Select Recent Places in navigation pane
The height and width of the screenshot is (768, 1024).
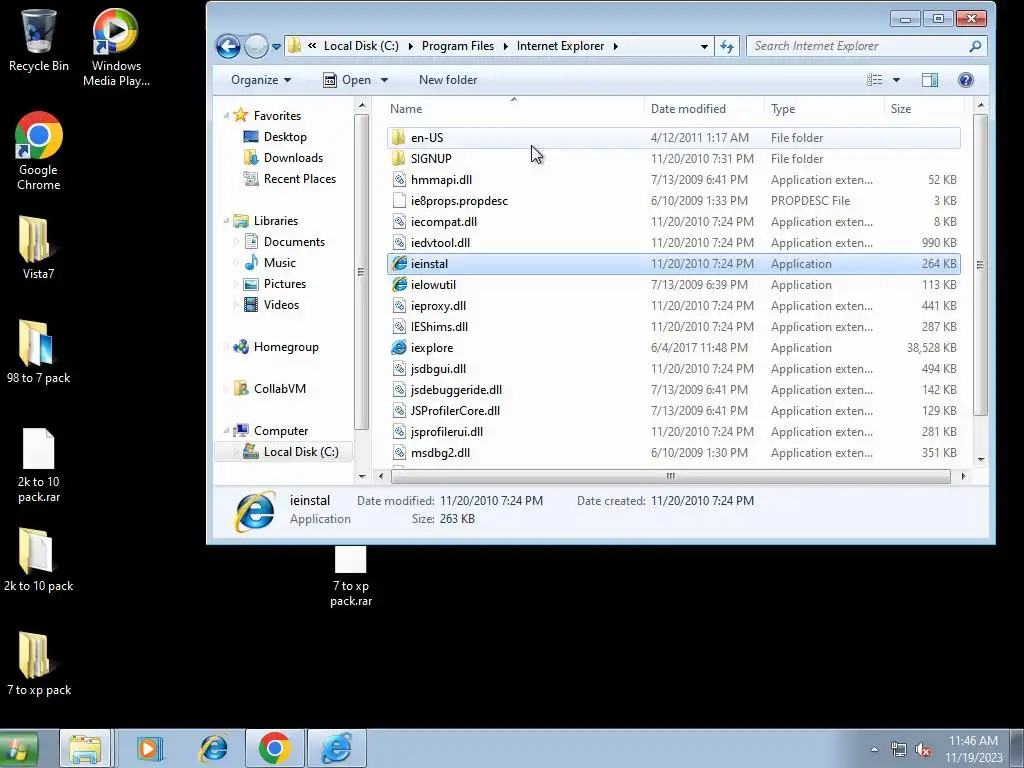[x=300, y=178]
